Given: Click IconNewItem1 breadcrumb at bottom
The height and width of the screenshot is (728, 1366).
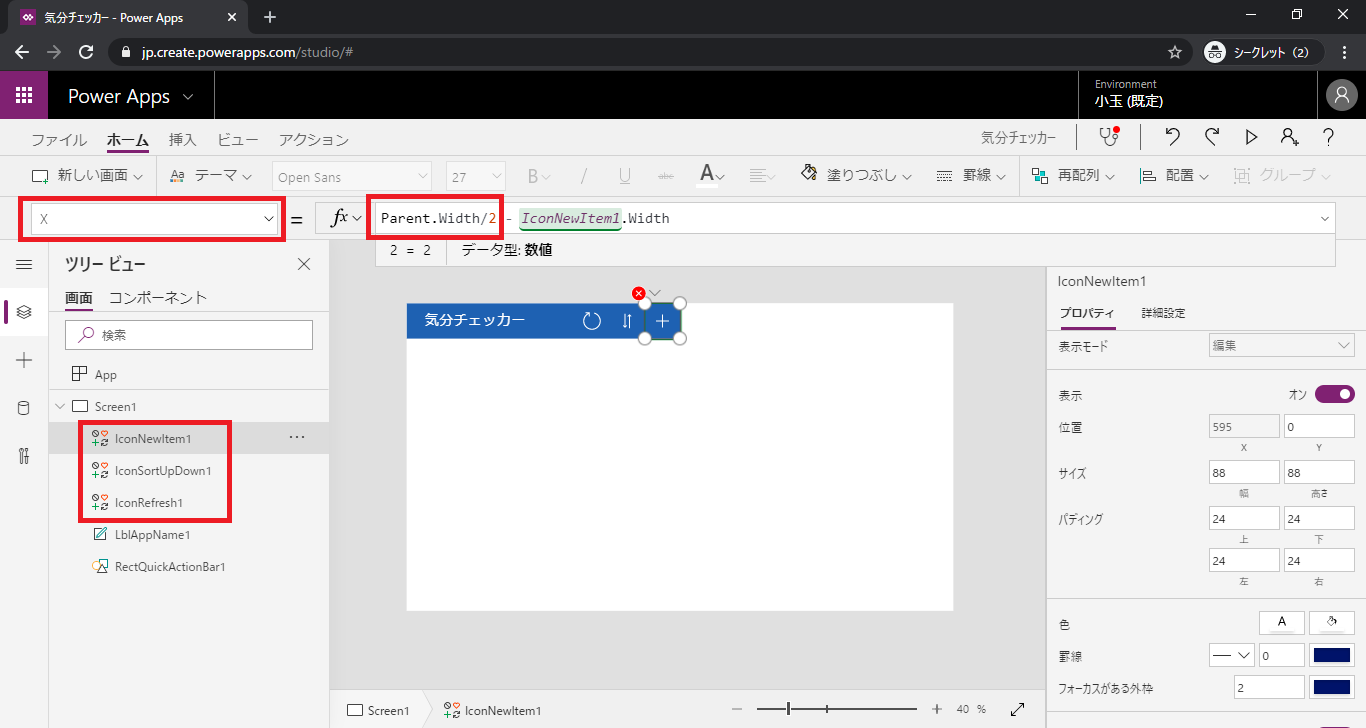Looking at the screenshot, I should pyautogui.click(x=492, y=710).
